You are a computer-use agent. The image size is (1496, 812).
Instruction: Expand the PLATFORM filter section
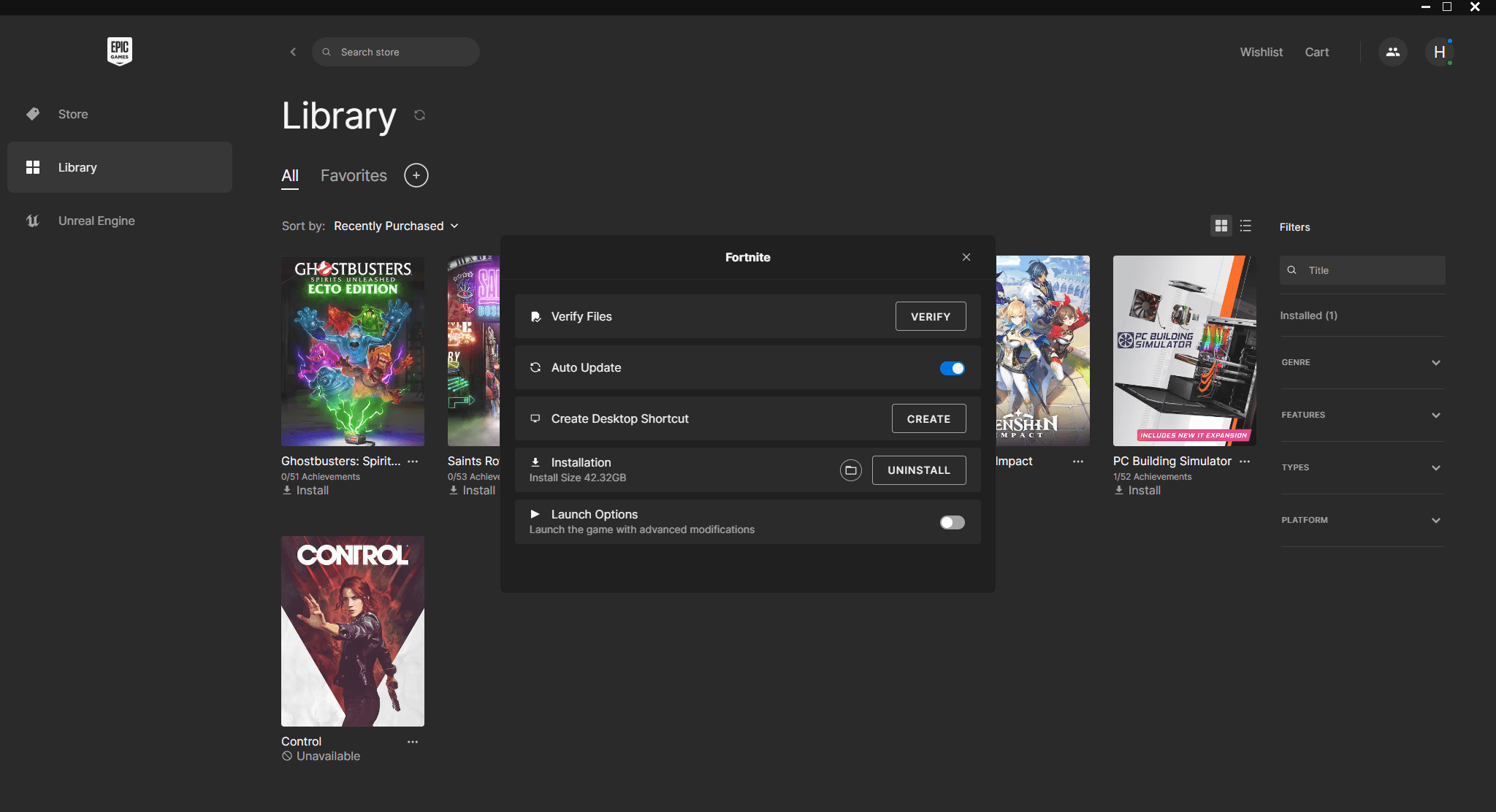(x=1361, y=520)
